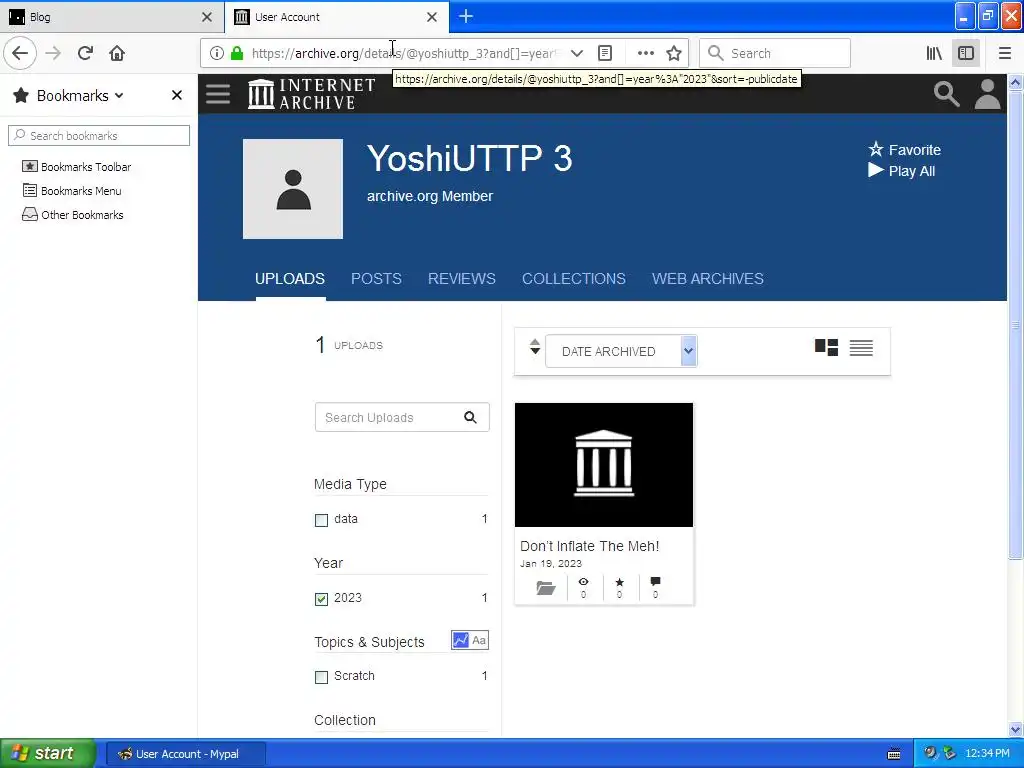Click the Windows start button

coord(48,754)
